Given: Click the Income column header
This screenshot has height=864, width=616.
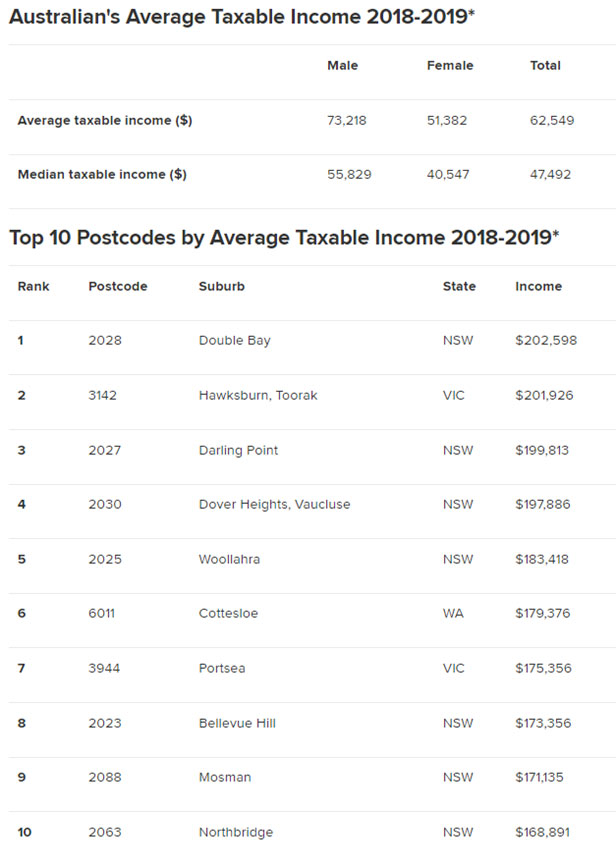Looking at the screenshot, I should click(x=538, y=286).
